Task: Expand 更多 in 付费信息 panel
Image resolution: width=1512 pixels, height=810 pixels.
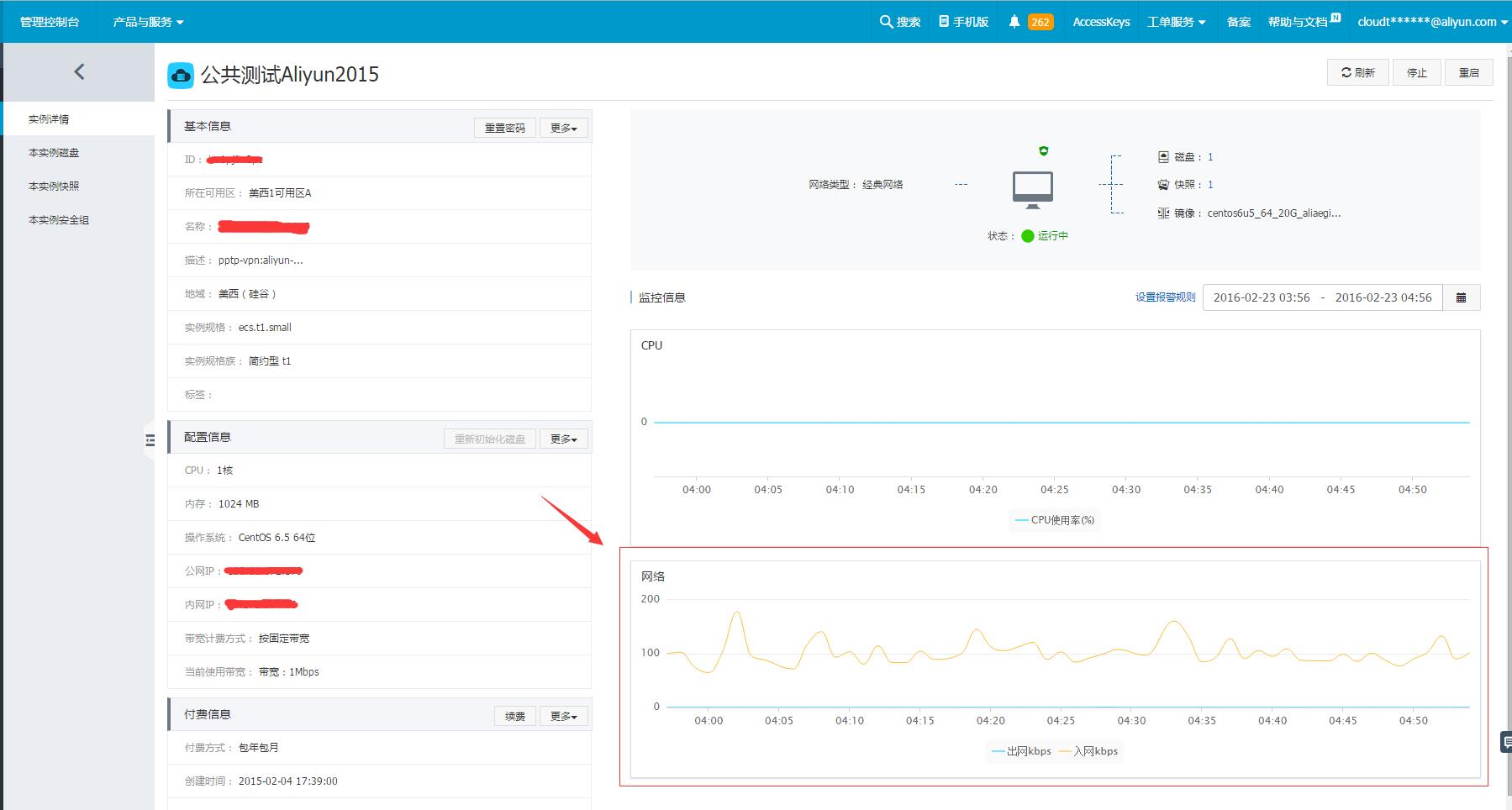Action: coord(564,716)
